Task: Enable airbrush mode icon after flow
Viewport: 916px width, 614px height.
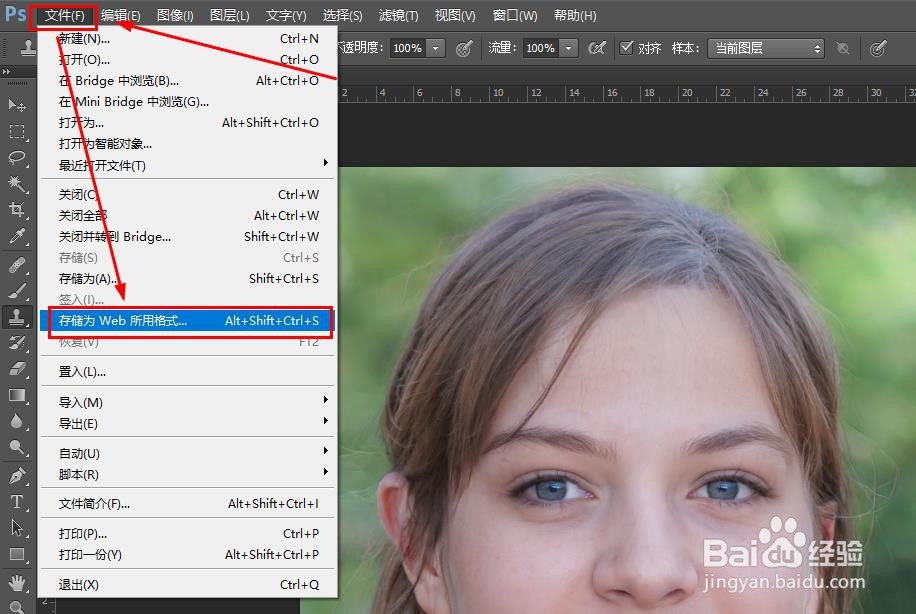Action: point(596,48)
